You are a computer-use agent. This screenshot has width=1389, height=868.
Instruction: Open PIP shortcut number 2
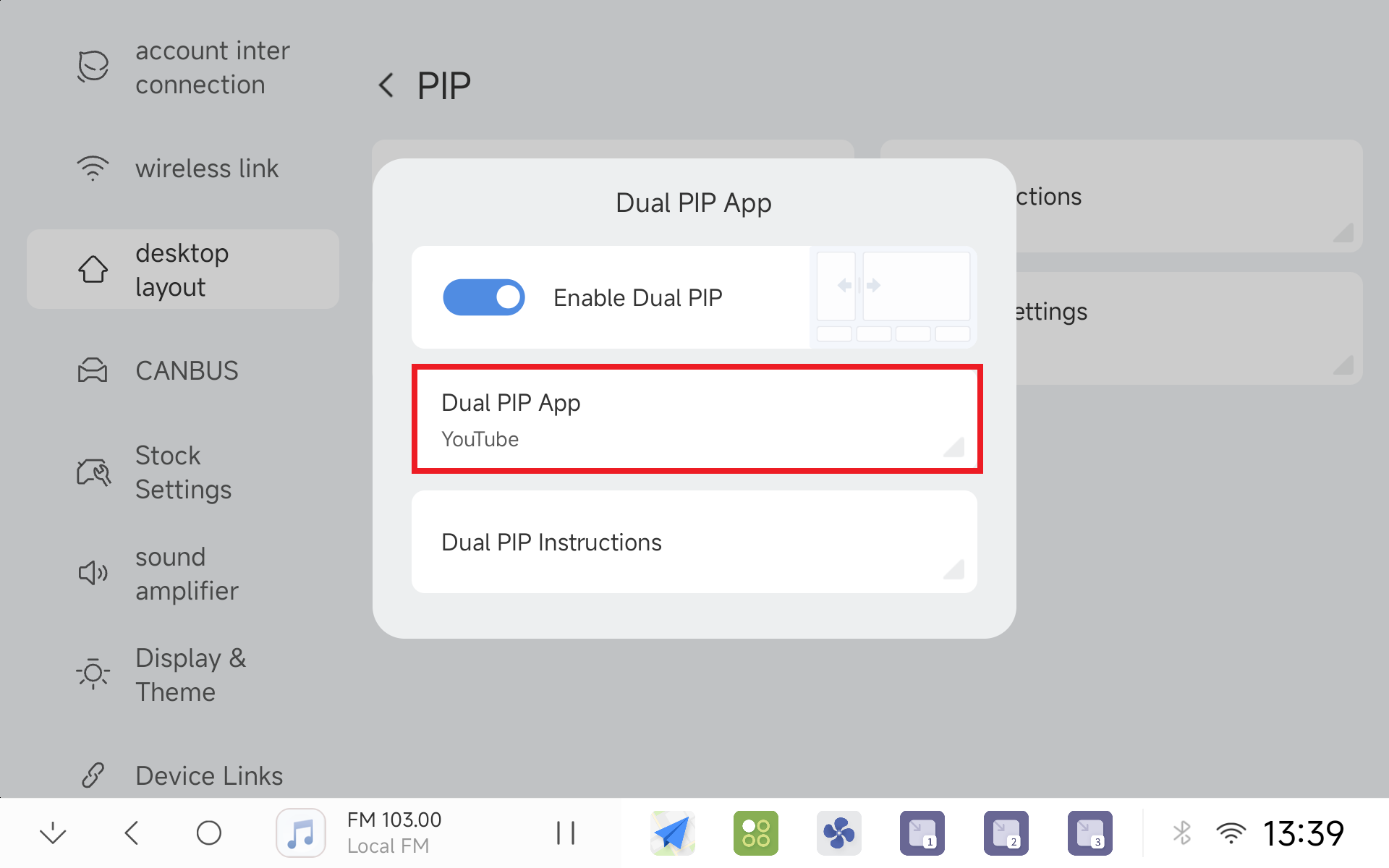pyautogui.click(x=1006, y=833)
